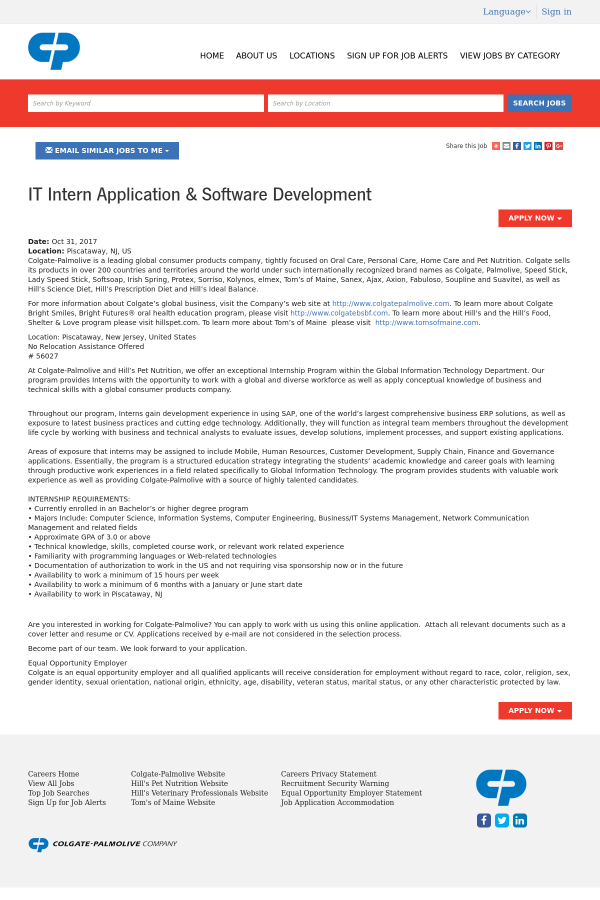Open View Jobs By Category menu
600x900 pixels.
click(510, 56)
